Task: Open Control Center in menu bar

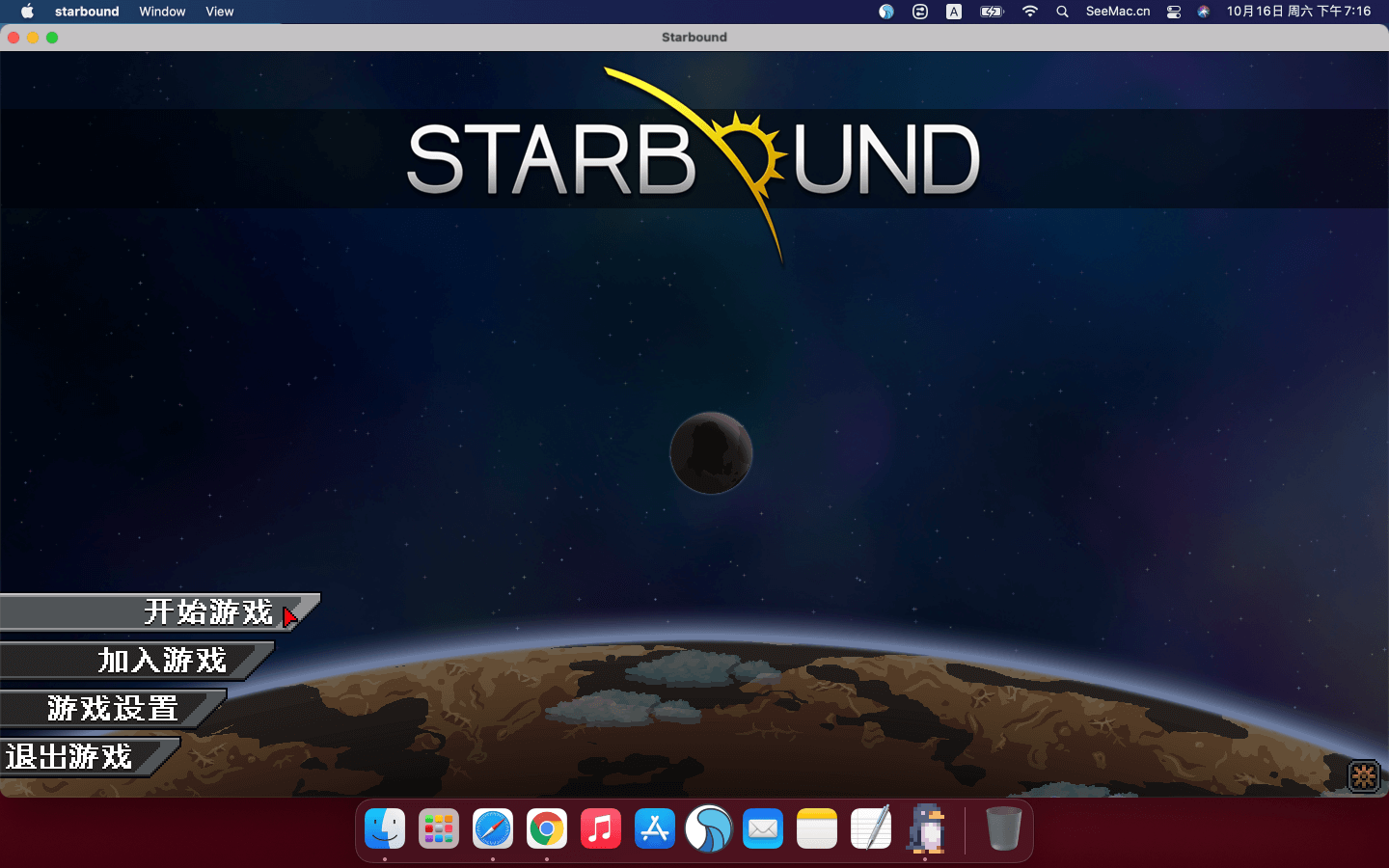Action: [1174, 12]
